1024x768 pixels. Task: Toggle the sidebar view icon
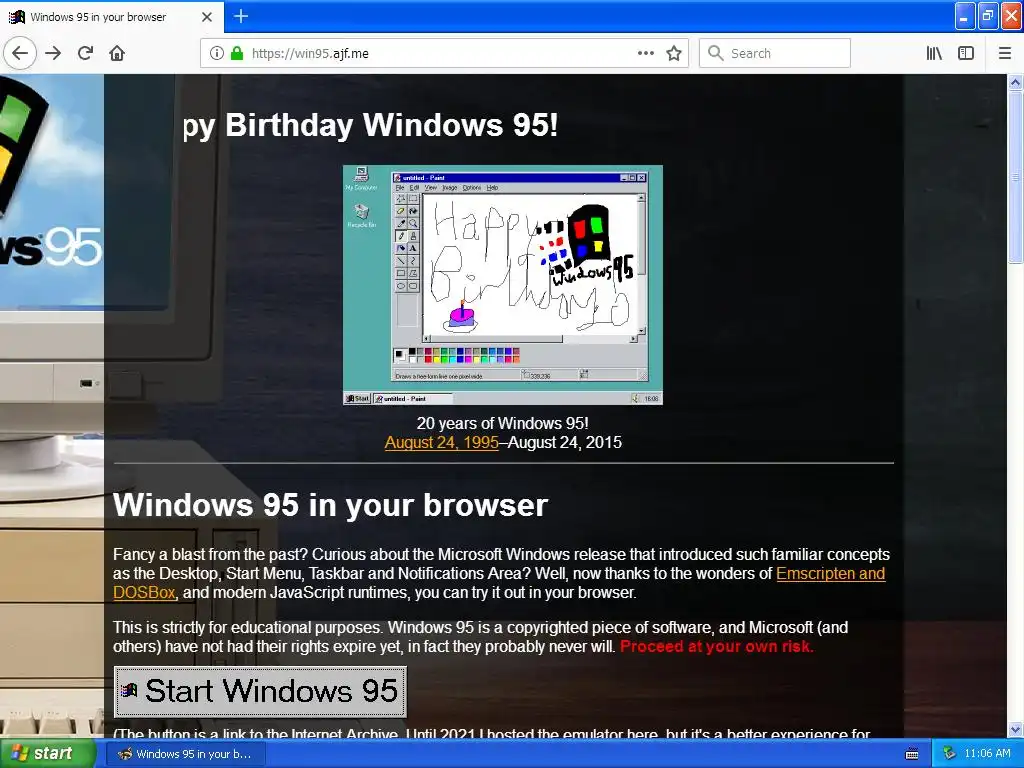(966, 53)
